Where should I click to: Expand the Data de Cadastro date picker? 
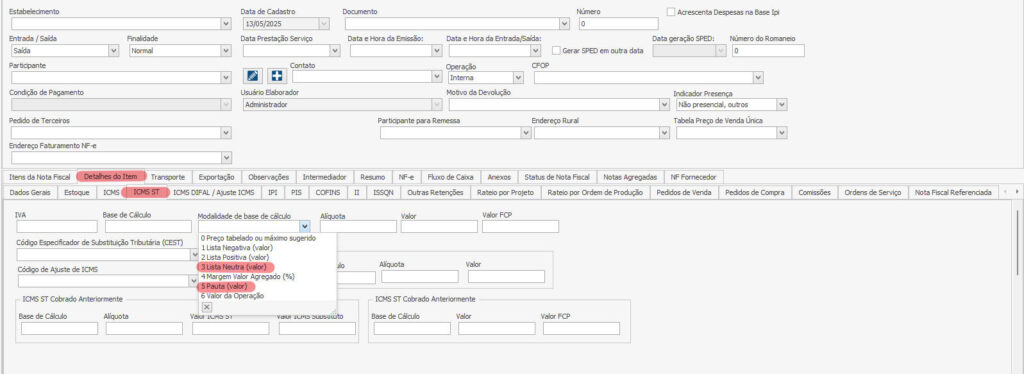[324, 23]
